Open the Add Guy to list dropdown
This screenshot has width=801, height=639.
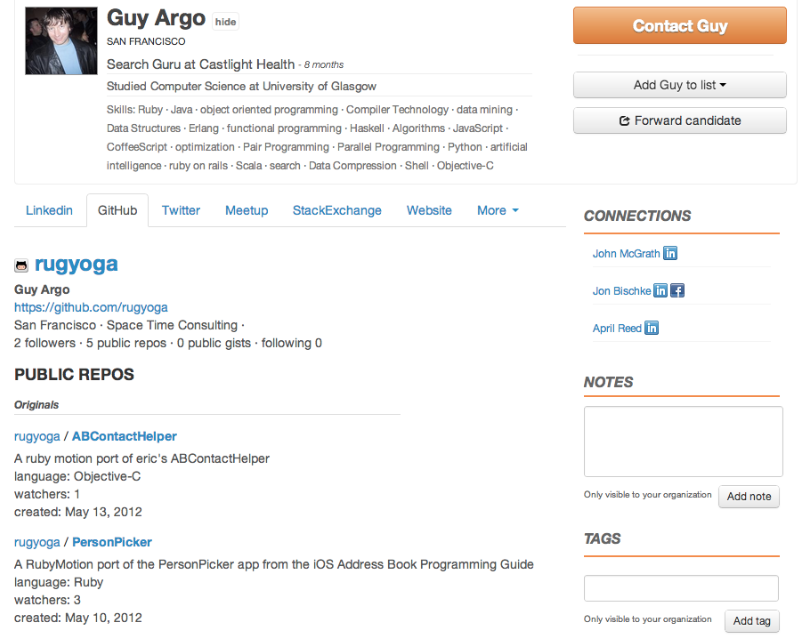(679, 85)
